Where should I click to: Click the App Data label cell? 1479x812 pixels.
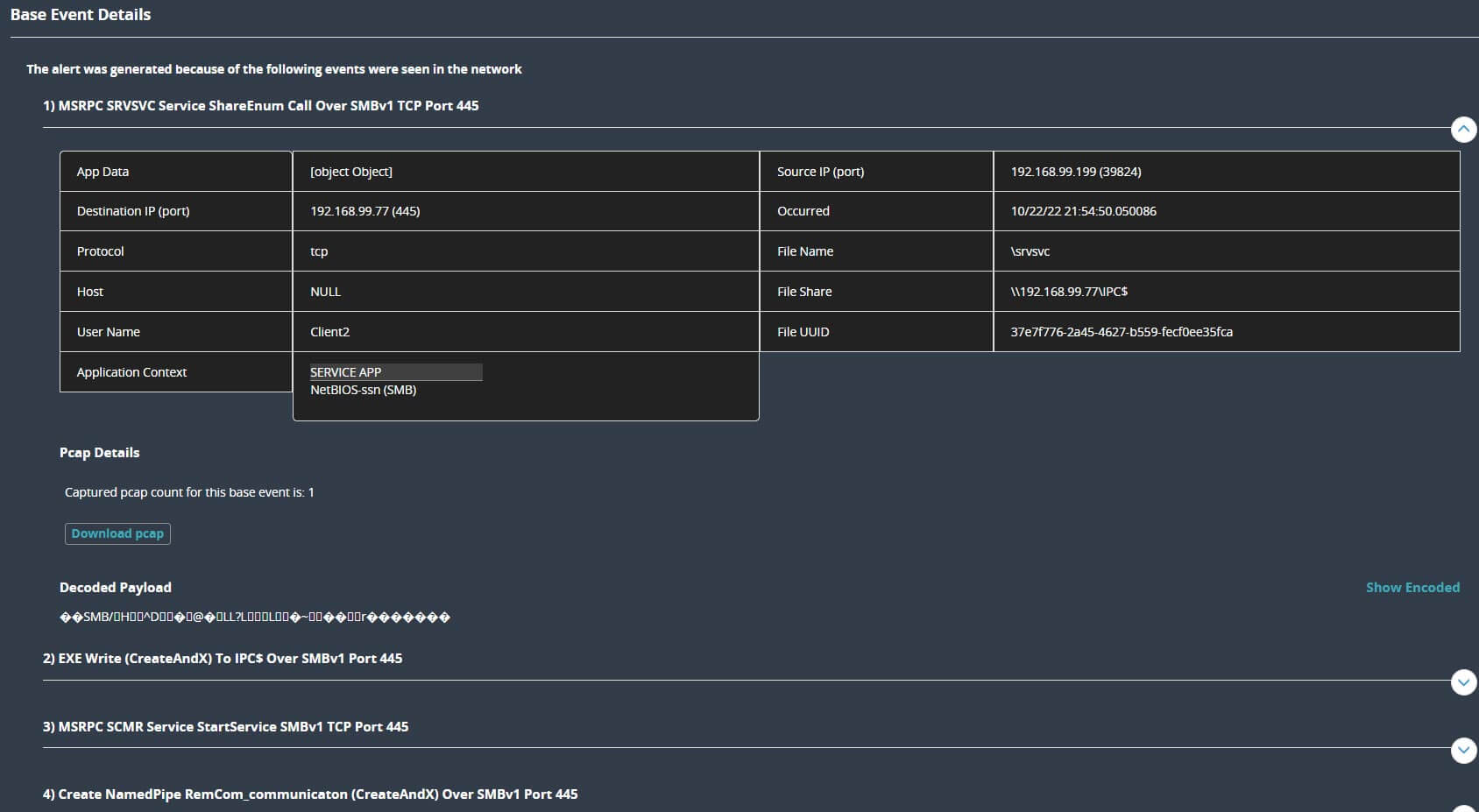[x=176, y=172]
